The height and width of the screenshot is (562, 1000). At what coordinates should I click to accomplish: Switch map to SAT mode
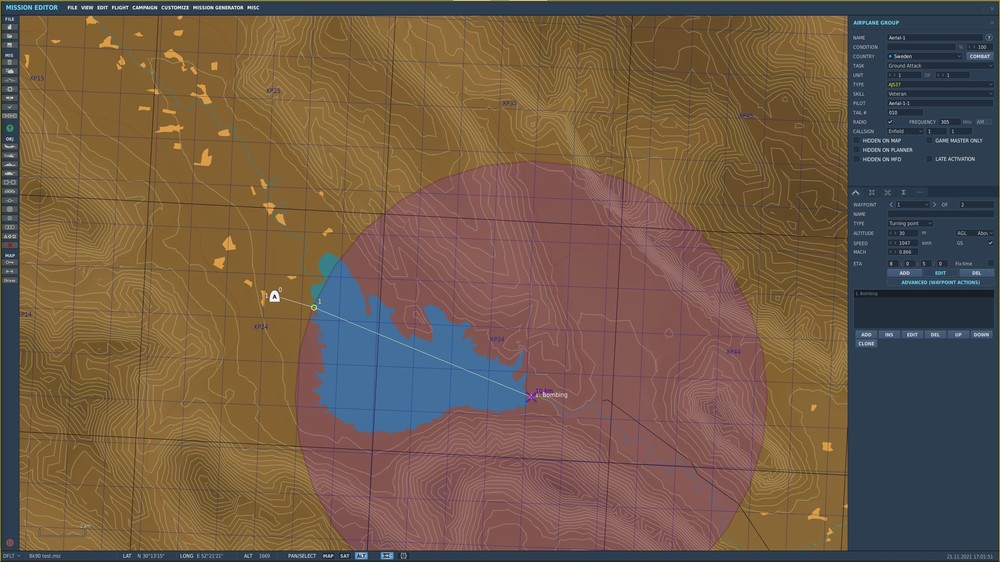(x=344, y=556)
